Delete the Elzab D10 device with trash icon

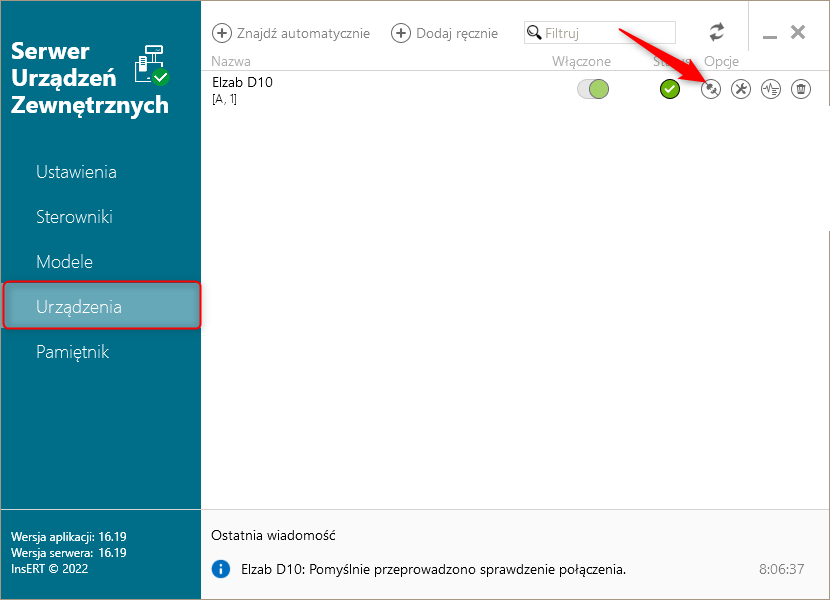click(x=801, y=89)
